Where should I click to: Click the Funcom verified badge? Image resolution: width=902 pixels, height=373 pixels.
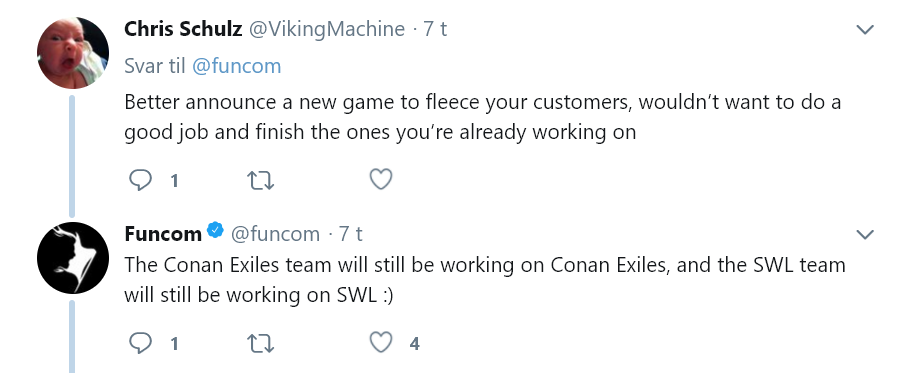[x=215, y=231]
